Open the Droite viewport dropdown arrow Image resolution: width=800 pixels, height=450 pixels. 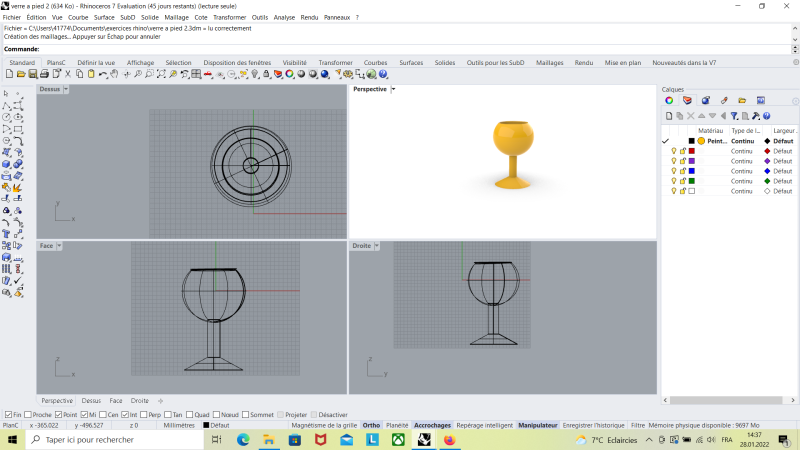pos(378,245)
